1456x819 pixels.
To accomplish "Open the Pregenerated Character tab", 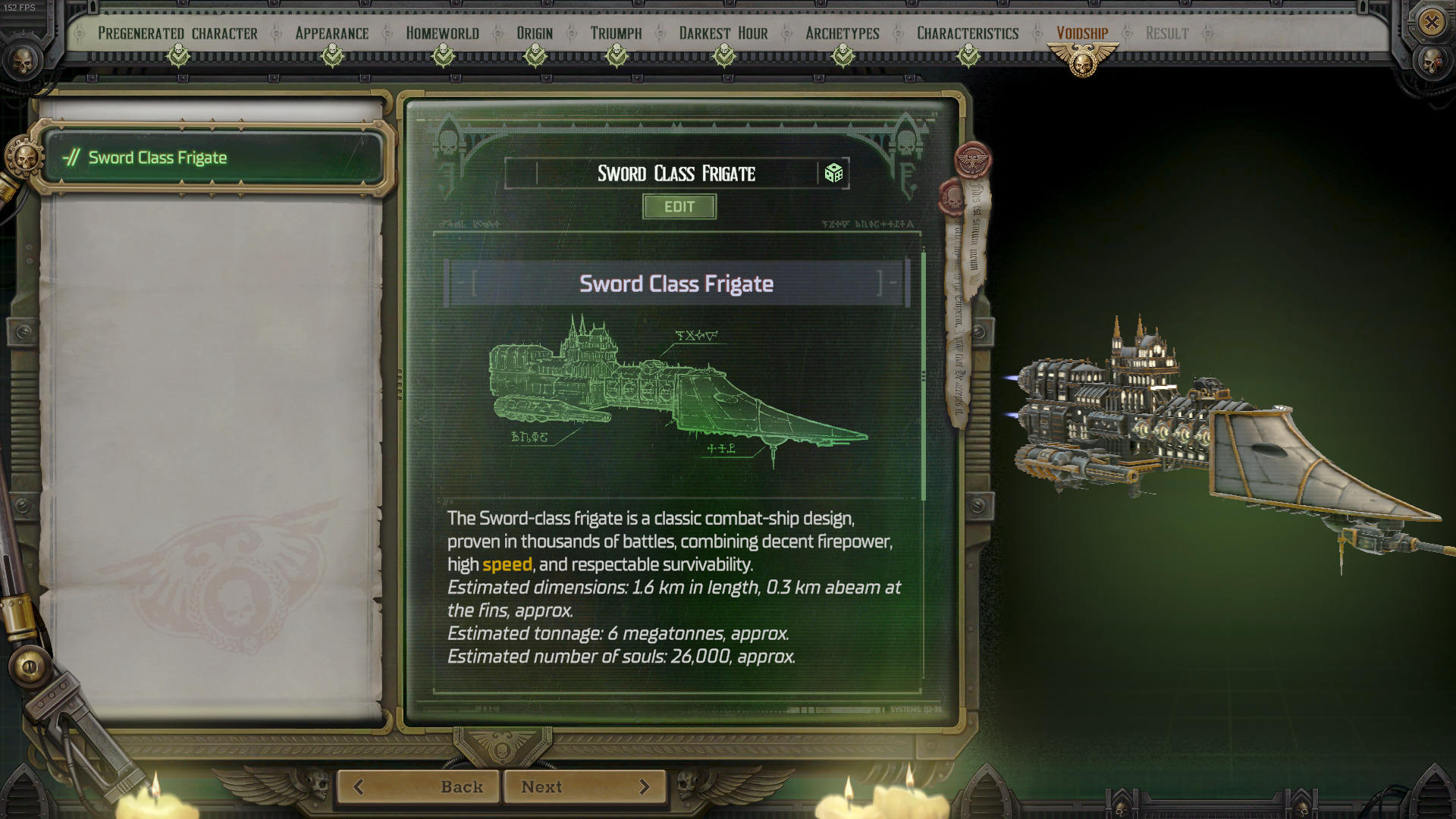I will click(177, 33).
